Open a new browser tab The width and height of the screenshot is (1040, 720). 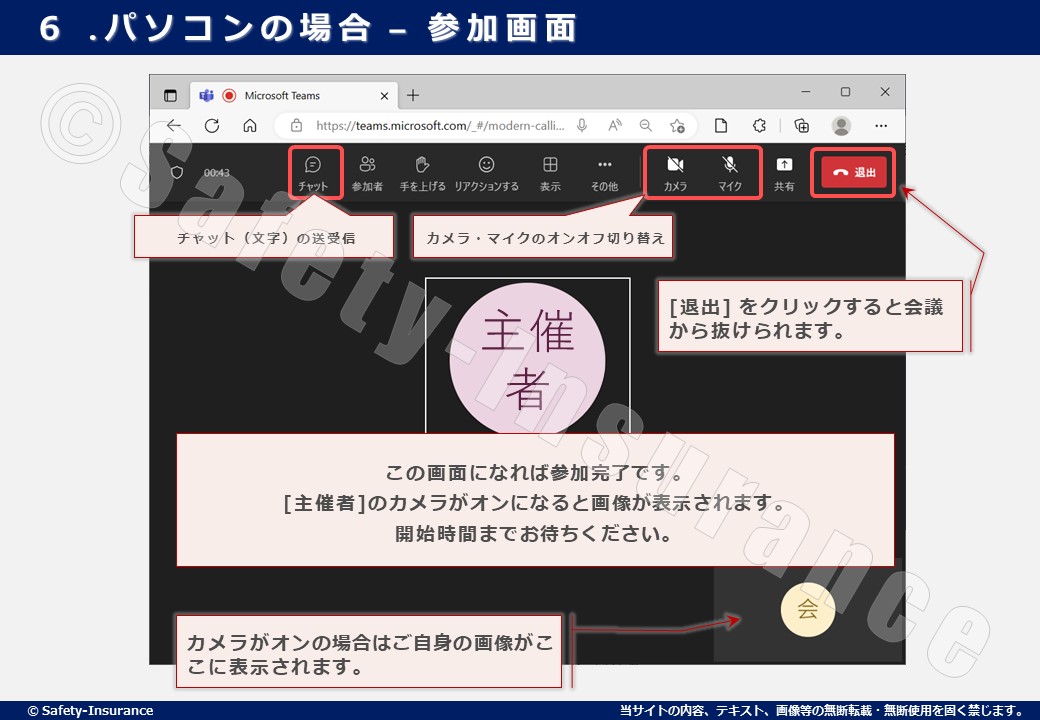coord(413,96)
